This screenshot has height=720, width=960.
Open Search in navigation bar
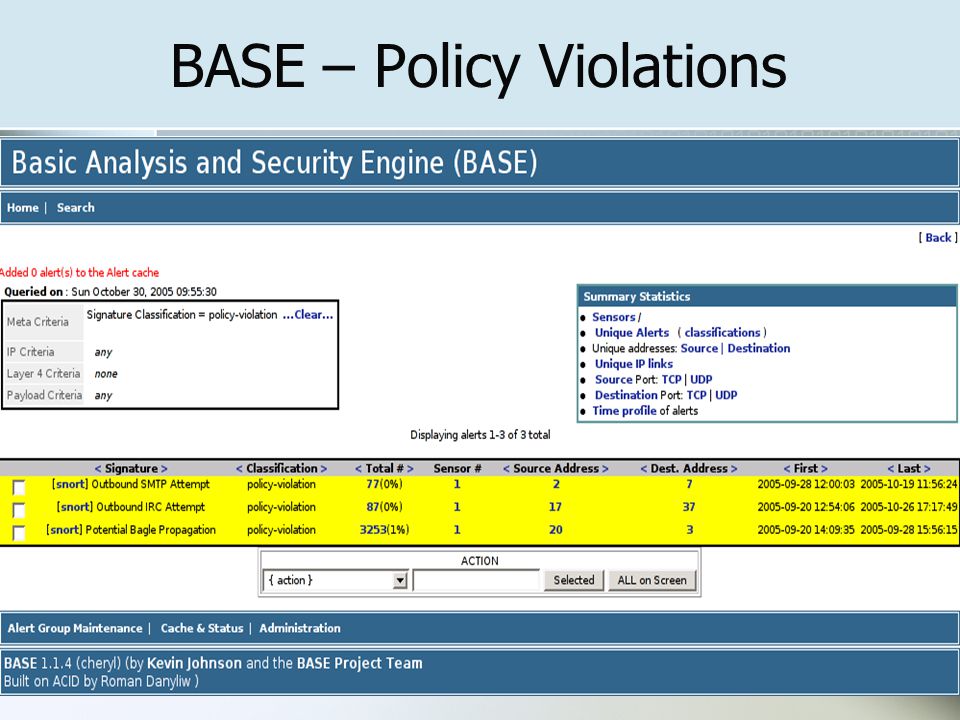[76, 208]
